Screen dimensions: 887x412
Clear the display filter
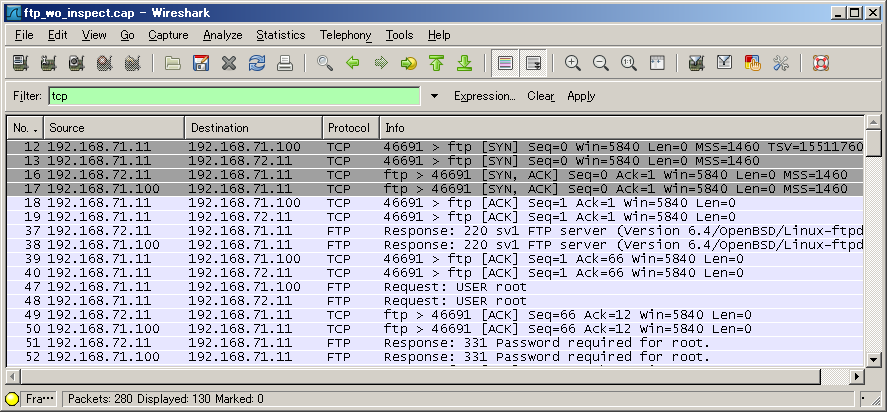[x=541, y=96]
